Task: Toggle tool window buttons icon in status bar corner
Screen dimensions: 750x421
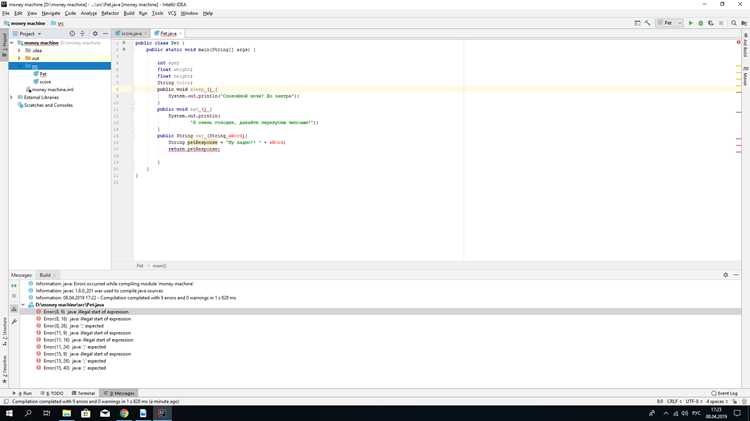Action: 6,402
